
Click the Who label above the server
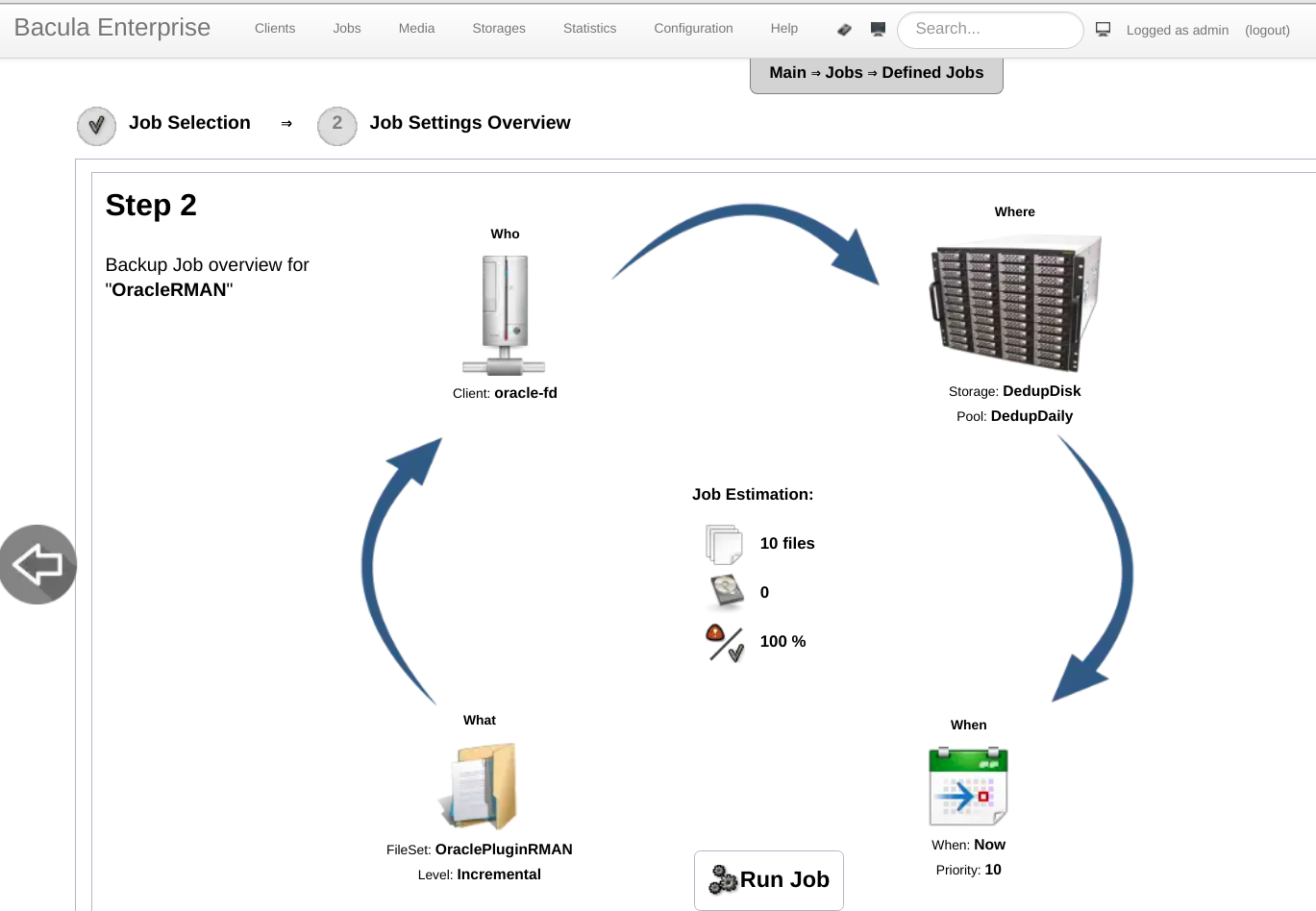[x=505, y=234]
